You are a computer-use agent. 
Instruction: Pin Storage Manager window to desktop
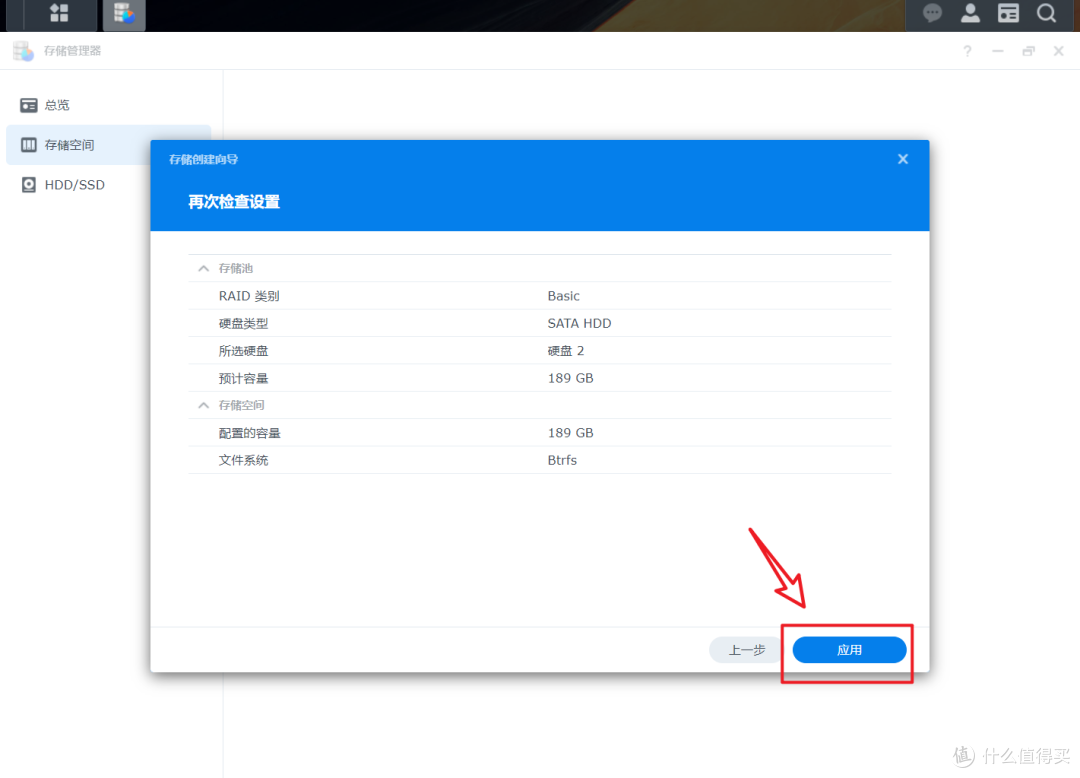[1028, 50]
